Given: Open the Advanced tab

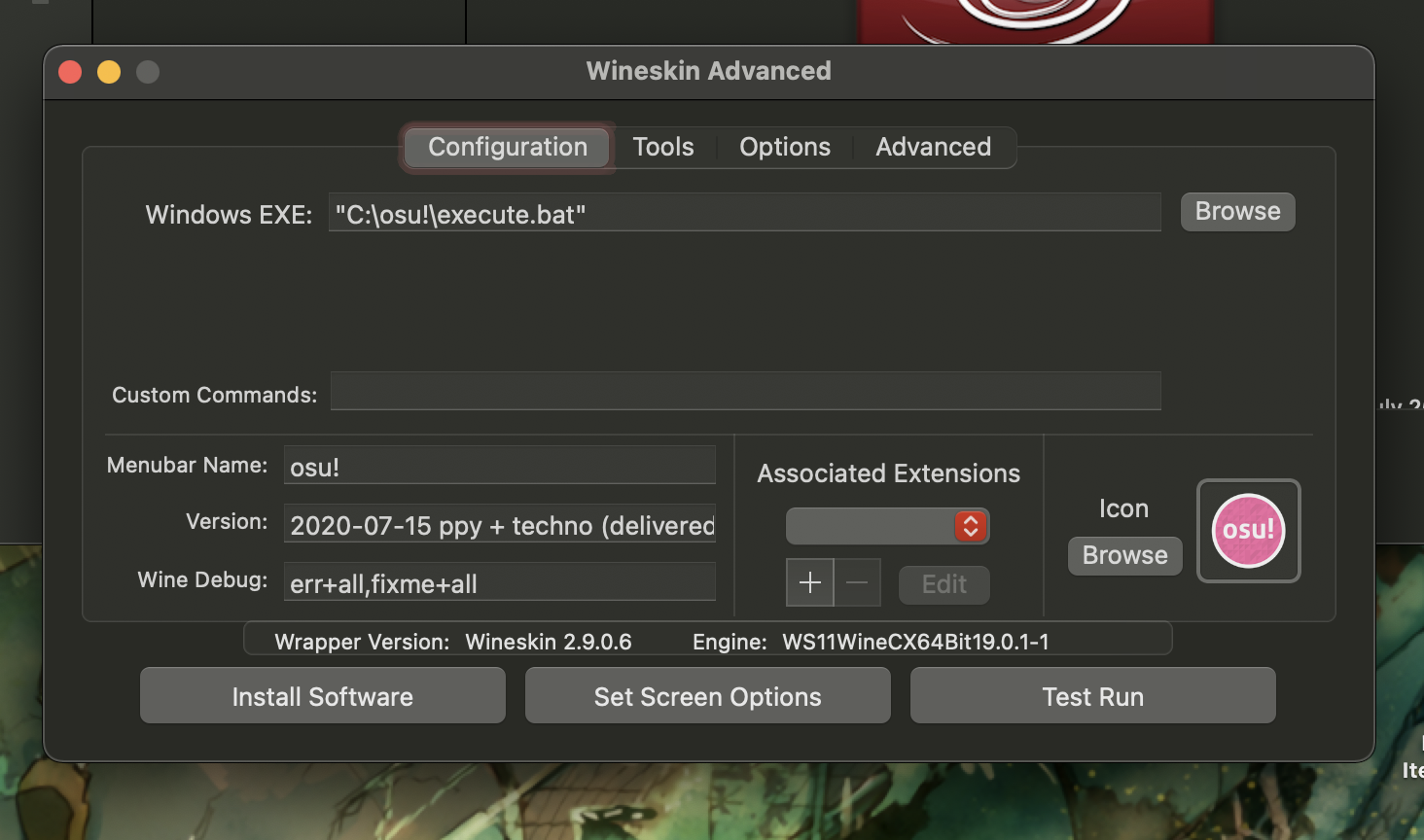Looking at the screenshot, I should (x=934, y=147).
